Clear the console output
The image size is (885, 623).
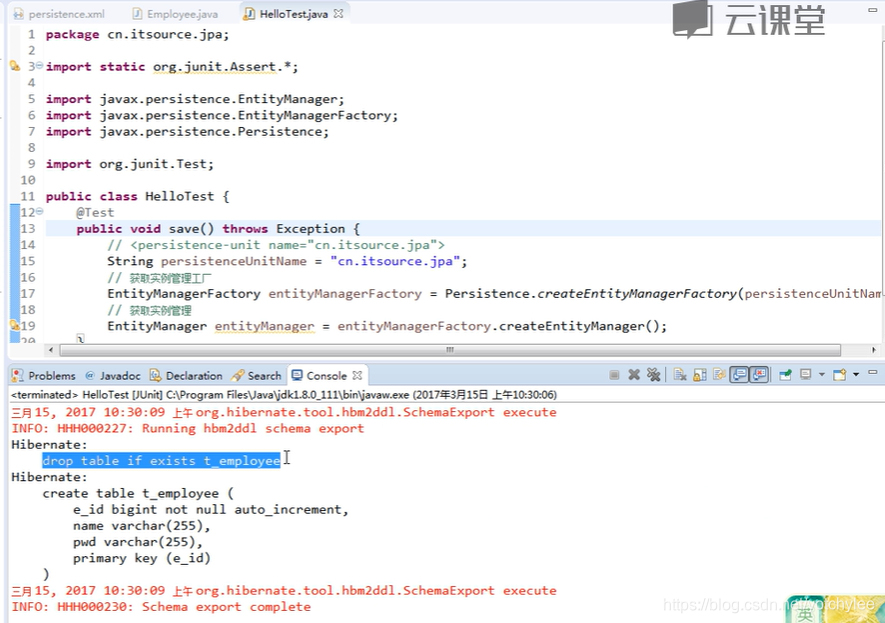(680, 375)
